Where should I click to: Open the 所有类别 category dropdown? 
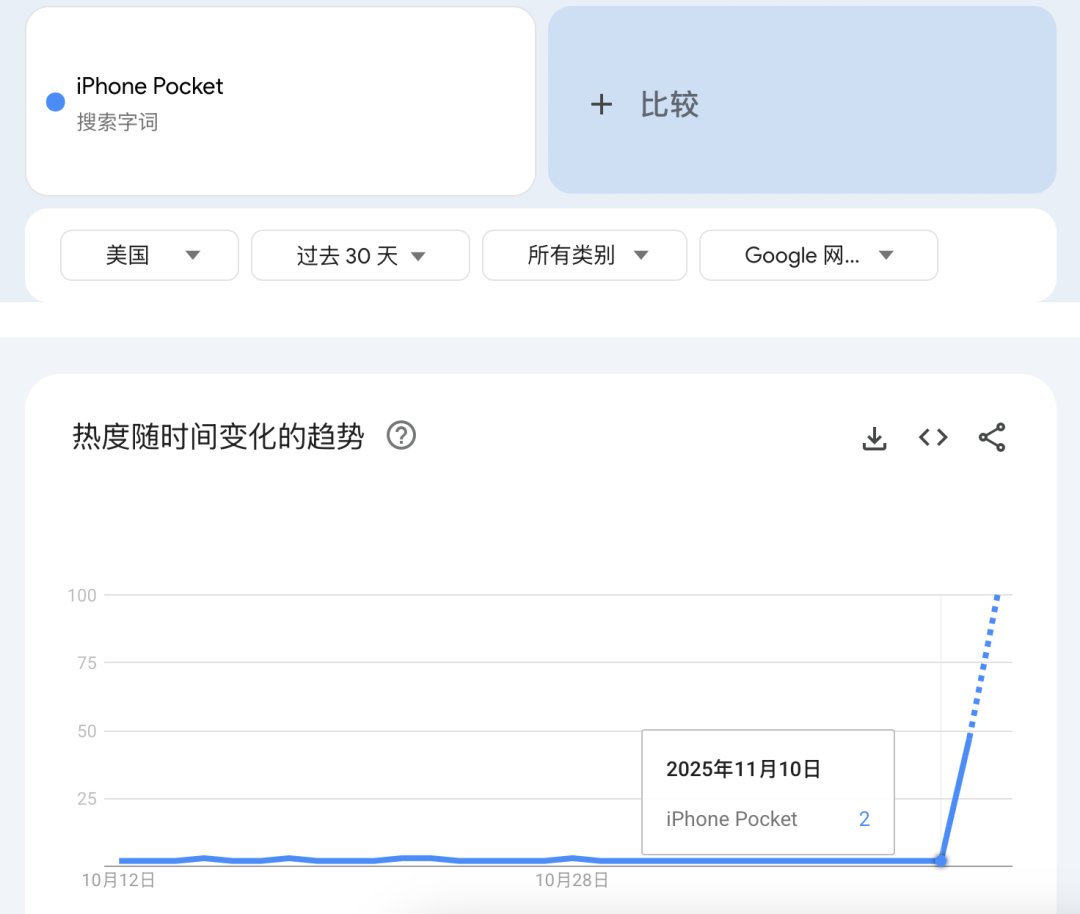pyautogui.click(x=584, y=255)
